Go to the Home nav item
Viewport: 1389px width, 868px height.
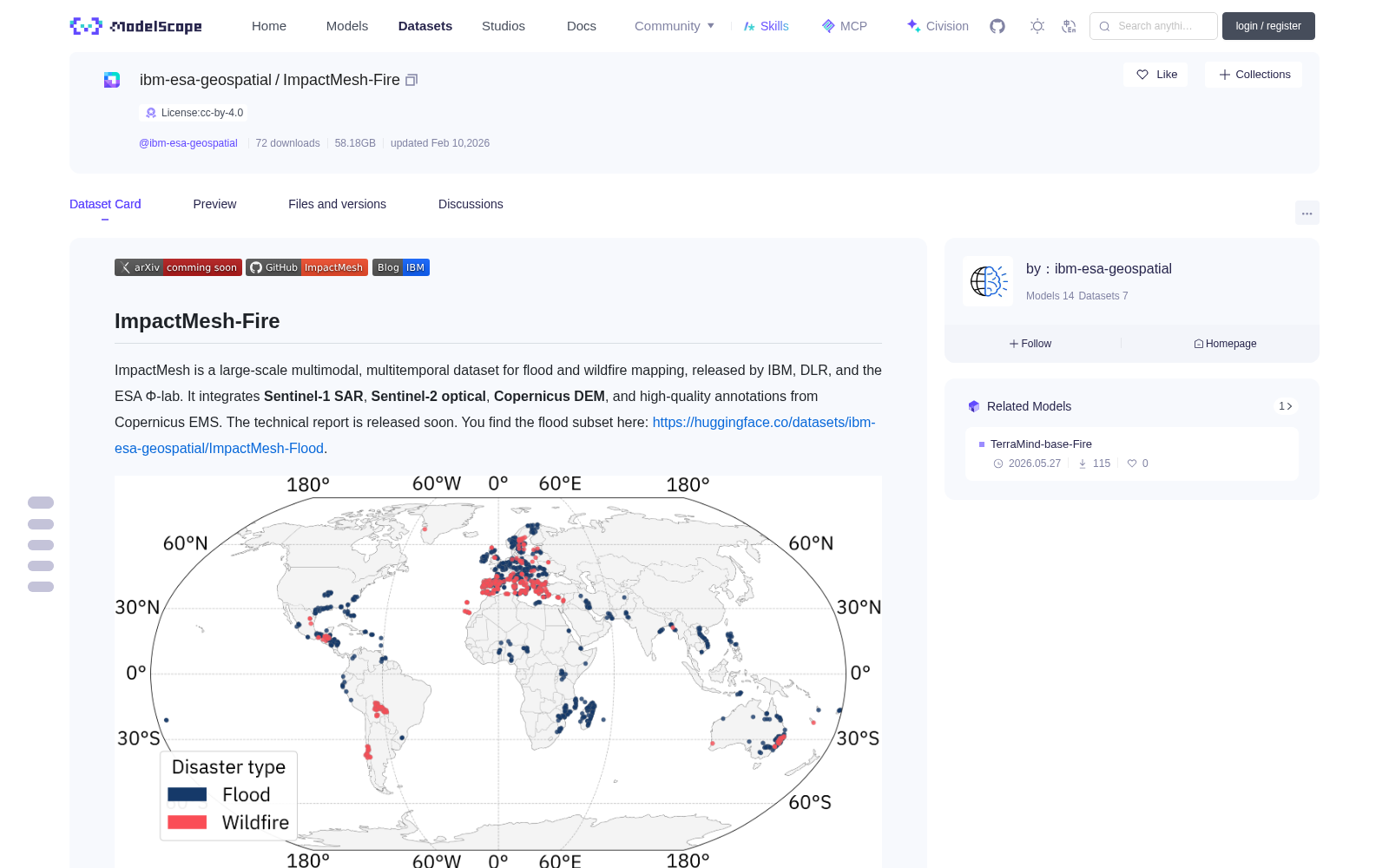269,26
